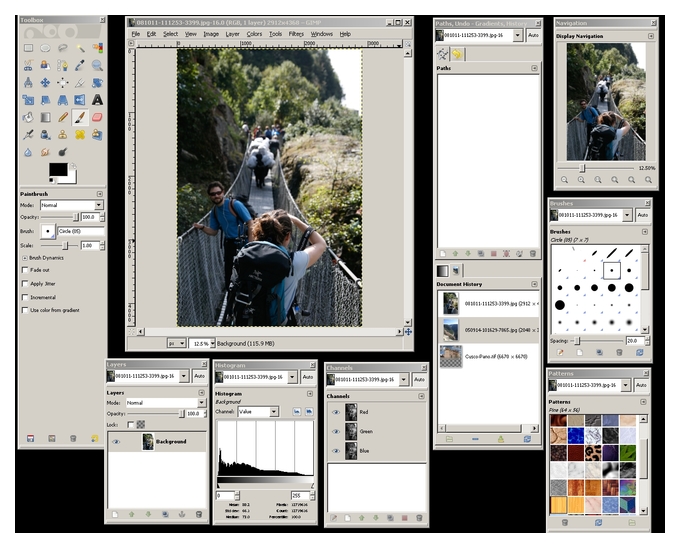This screenshot has height=548, width=680.
Task: Click the swap foreground/background colors arrow
Action: (x=74, y=166)
